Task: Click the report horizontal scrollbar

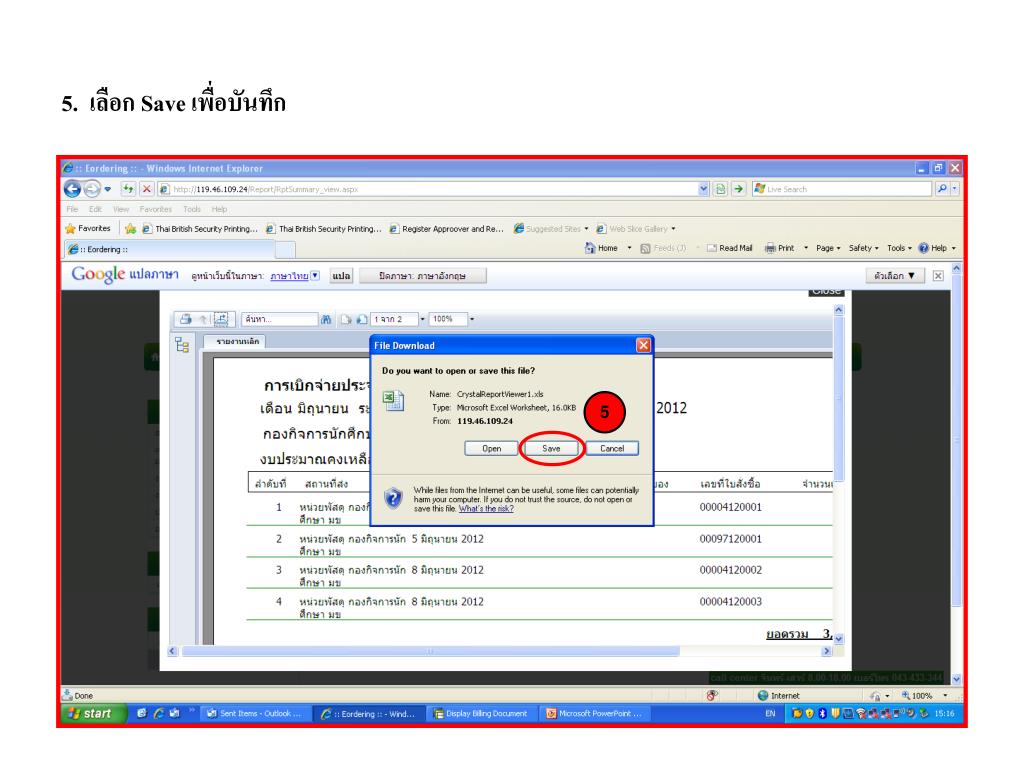Action: tap(430, 651)
